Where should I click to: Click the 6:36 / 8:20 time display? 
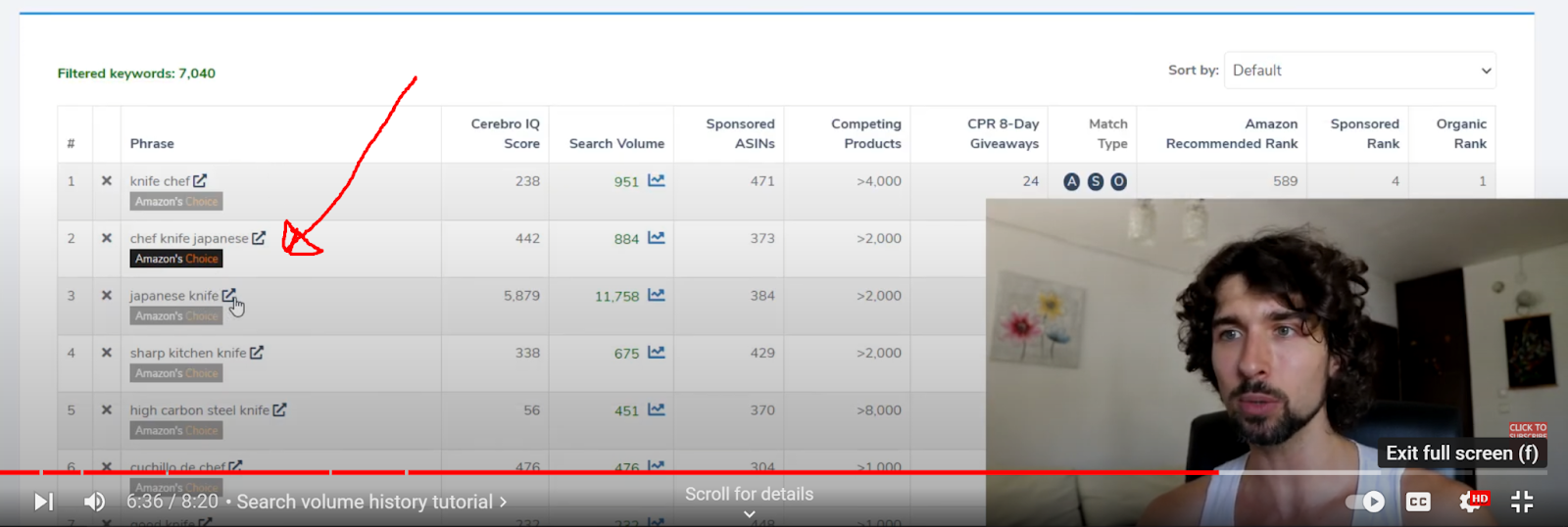pos(172,502)
